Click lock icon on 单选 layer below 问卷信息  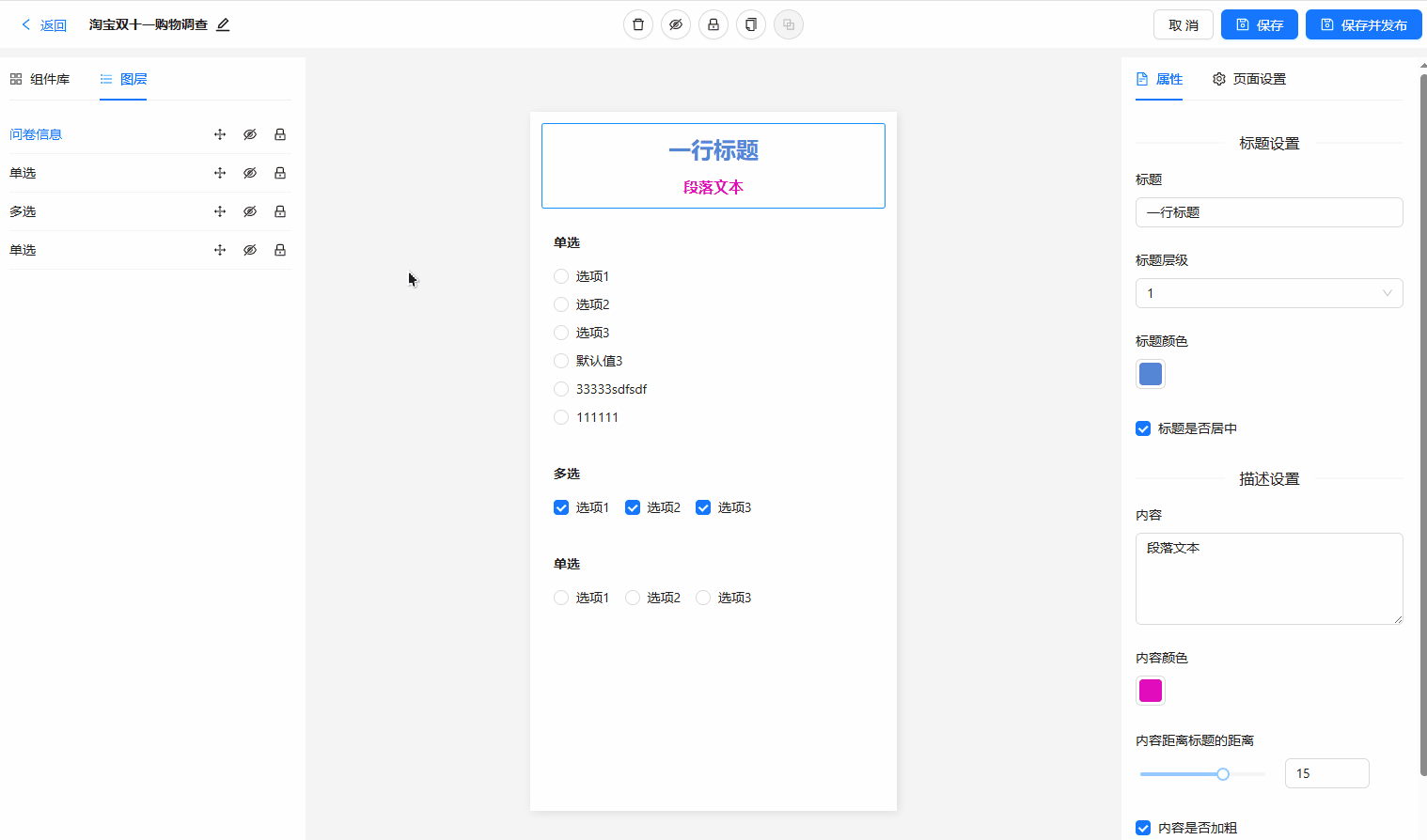pos(280,173)
